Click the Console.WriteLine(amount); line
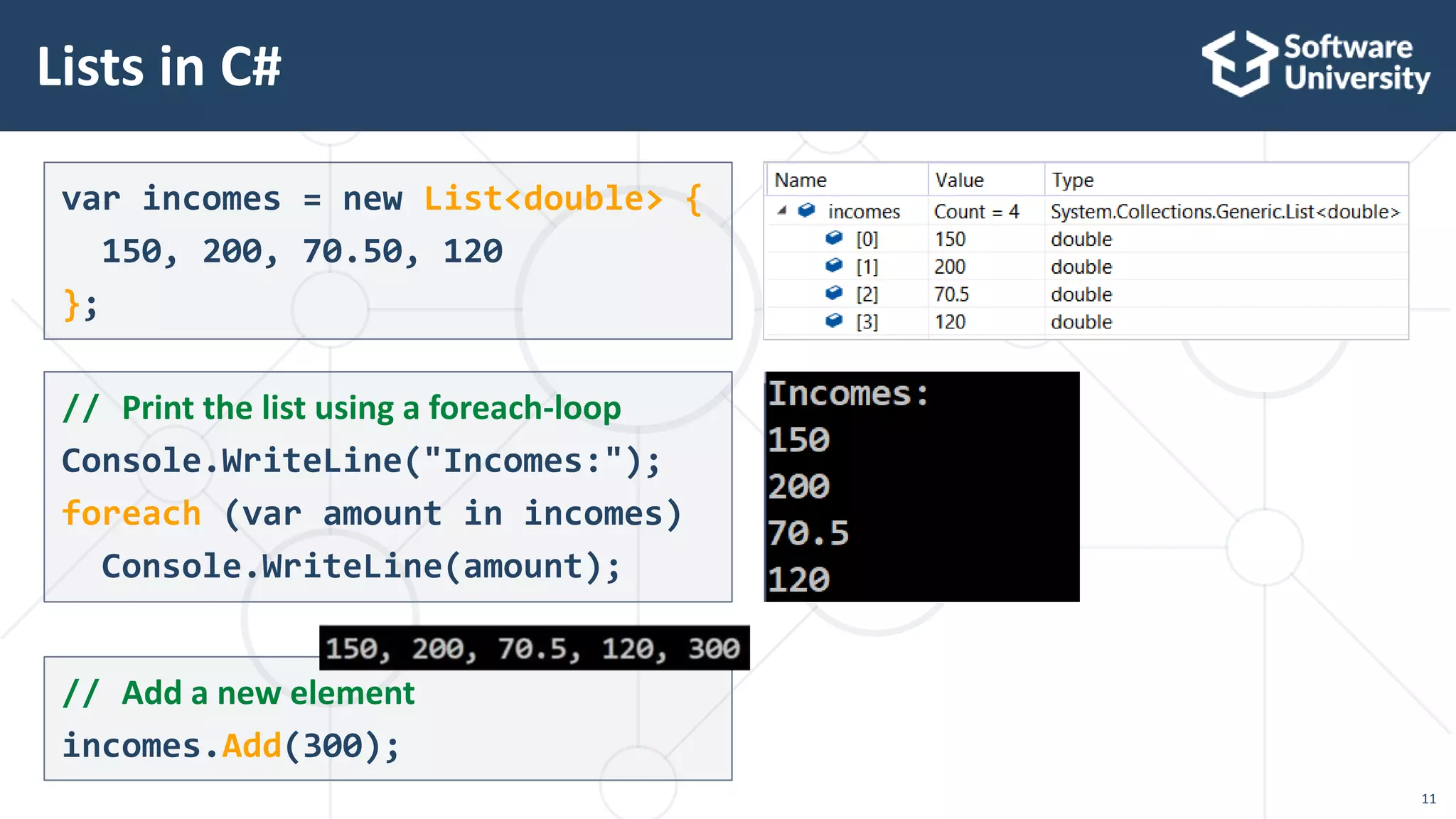The image size is (1456, 819). click(x=361, y=567)
